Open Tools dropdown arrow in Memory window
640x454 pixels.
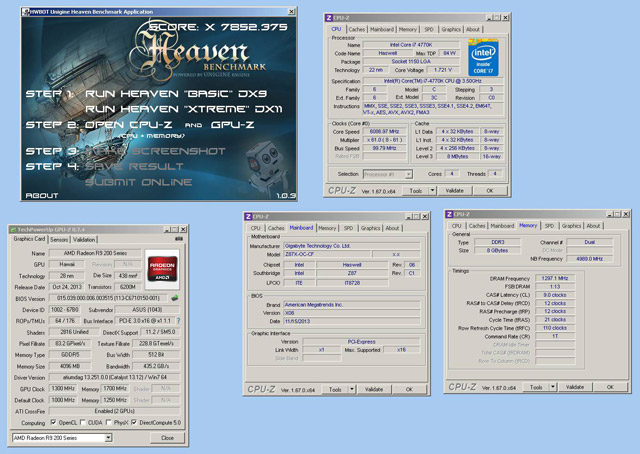click(x=553, y=387)
